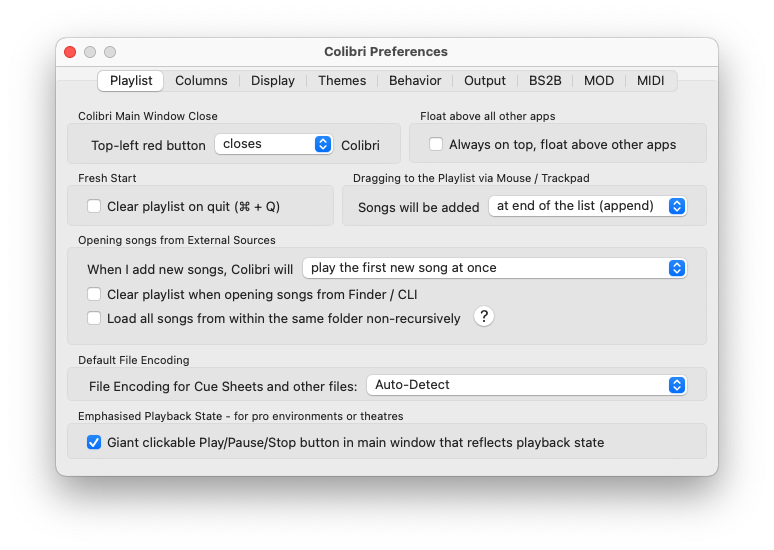774x550 pixels.
Task: Tick Clear playlist when opening from Finder
Action: pyautogui.click(x=94, y=294)
